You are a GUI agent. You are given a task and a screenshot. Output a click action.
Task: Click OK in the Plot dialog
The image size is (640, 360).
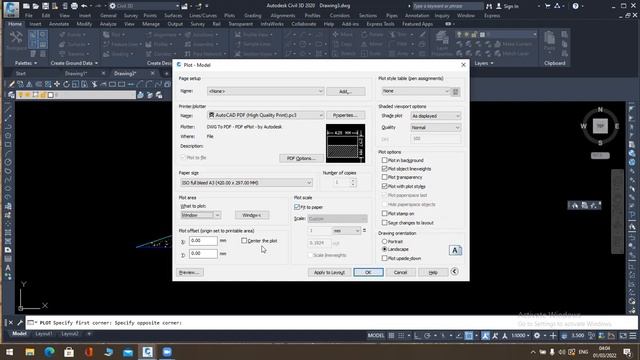tap(368, 272)
